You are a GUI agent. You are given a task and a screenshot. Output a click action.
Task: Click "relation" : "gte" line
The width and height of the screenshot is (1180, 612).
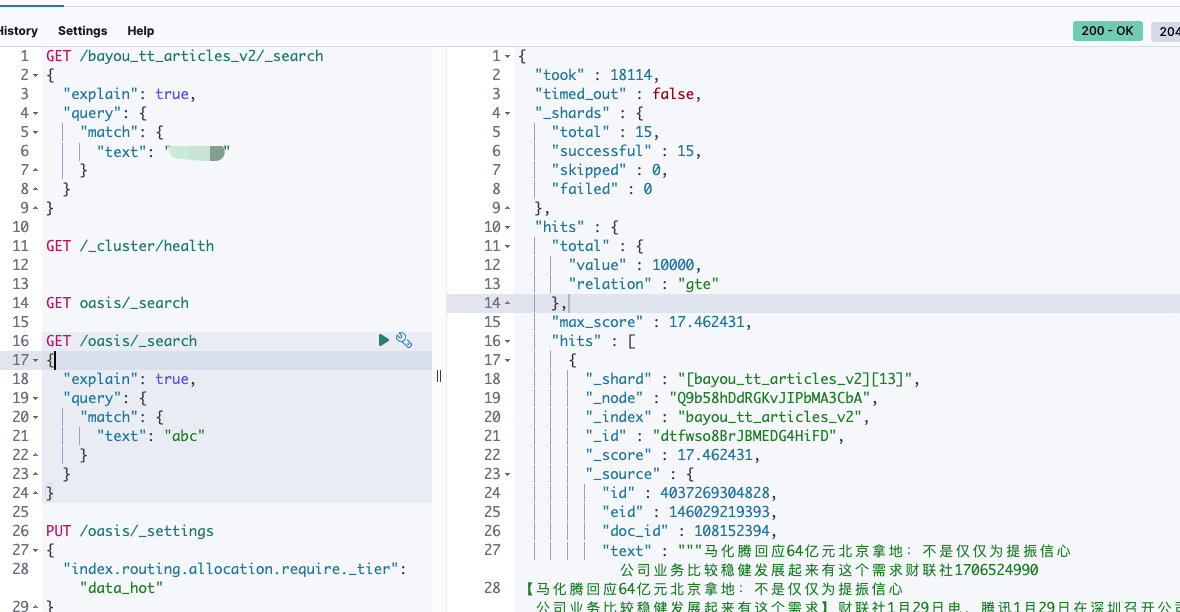[643, 284]
